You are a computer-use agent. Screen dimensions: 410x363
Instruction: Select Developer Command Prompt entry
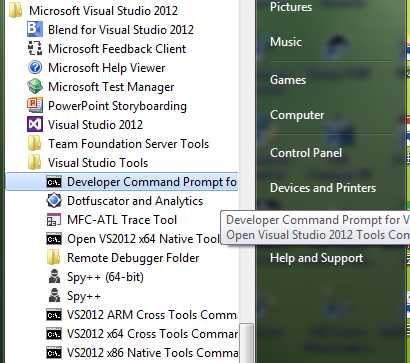(122, 182)
